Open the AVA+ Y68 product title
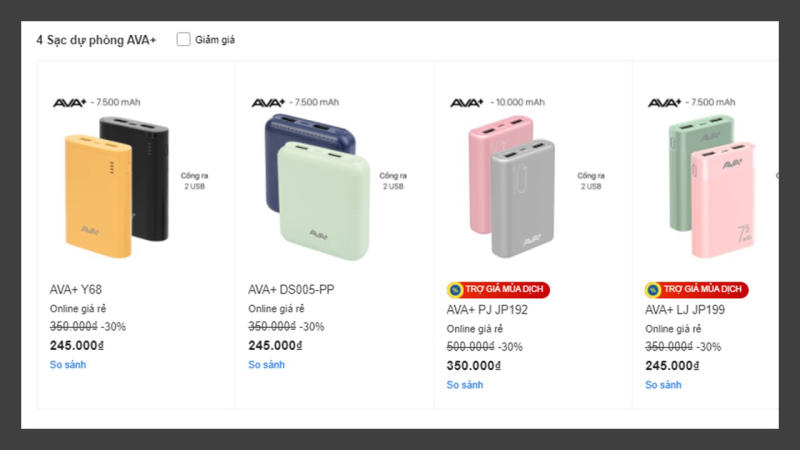Image resolution: width=800 pixels, height=450 pixels. coord(76,290)
